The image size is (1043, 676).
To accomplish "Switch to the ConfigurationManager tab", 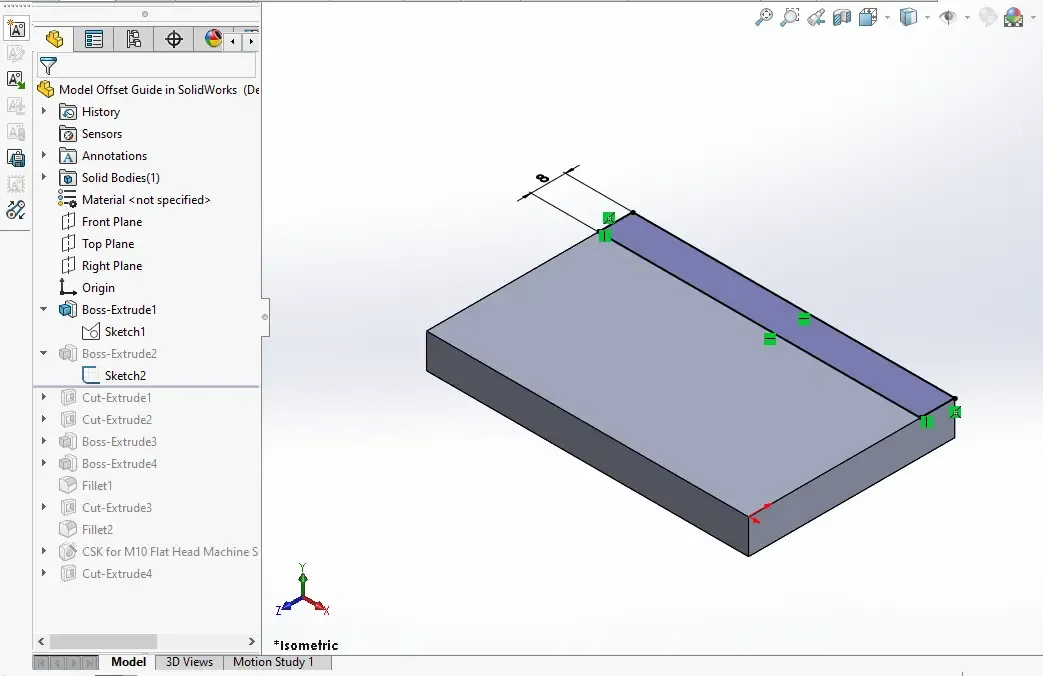I will [x=134, y=39].
